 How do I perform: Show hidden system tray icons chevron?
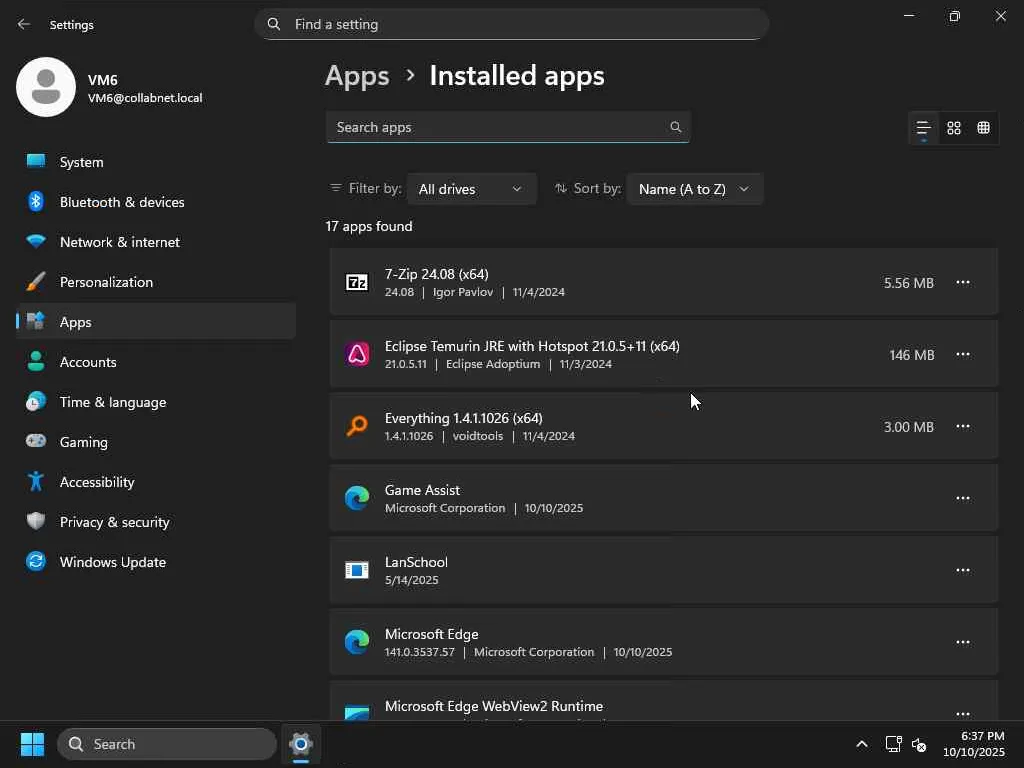(861, 744)
